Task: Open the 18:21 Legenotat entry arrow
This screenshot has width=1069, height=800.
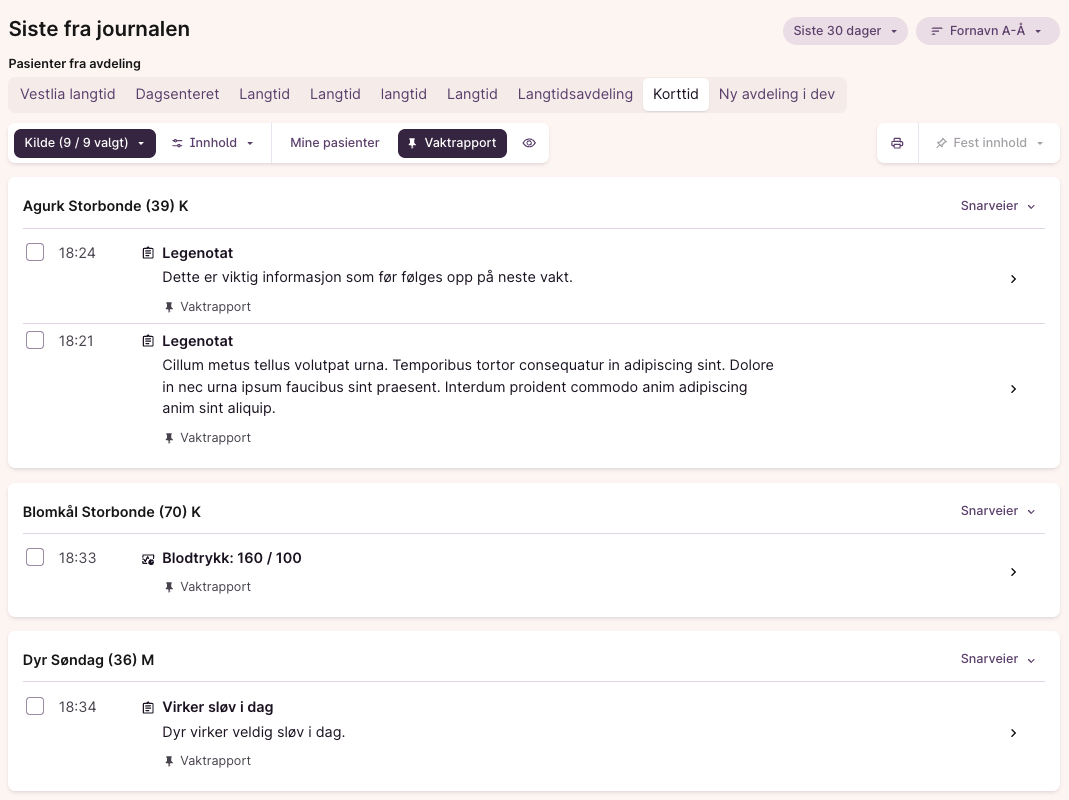Action: pos(1013,389)
